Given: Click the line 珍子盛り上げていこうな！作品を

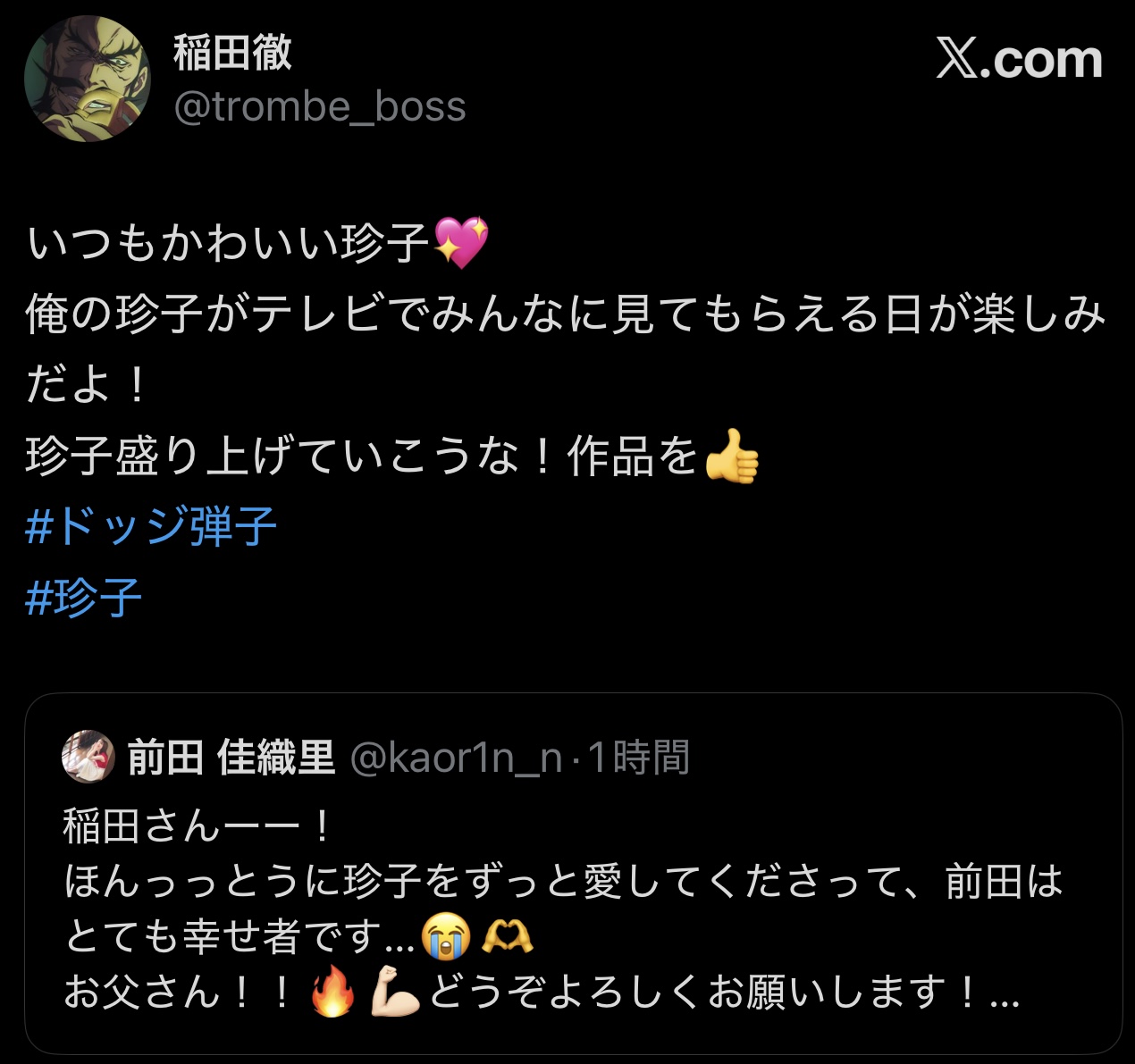Looking at the screenshot, I should pos(362,457).
